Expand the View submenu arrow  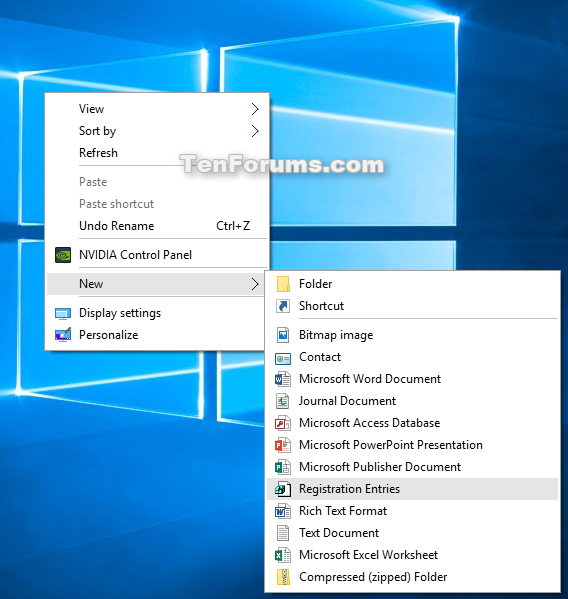click(255, 109)
